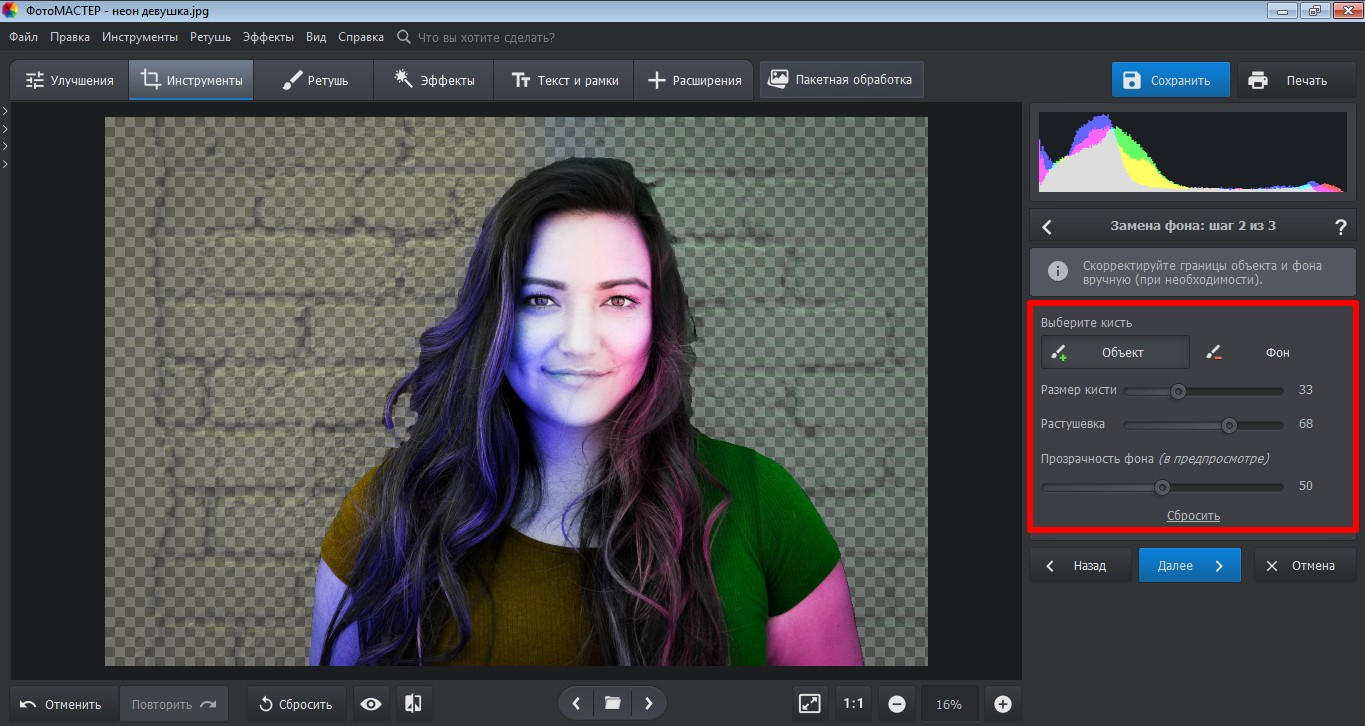Zoom in with the plus icon
1365x726 pixels.
1003,704
